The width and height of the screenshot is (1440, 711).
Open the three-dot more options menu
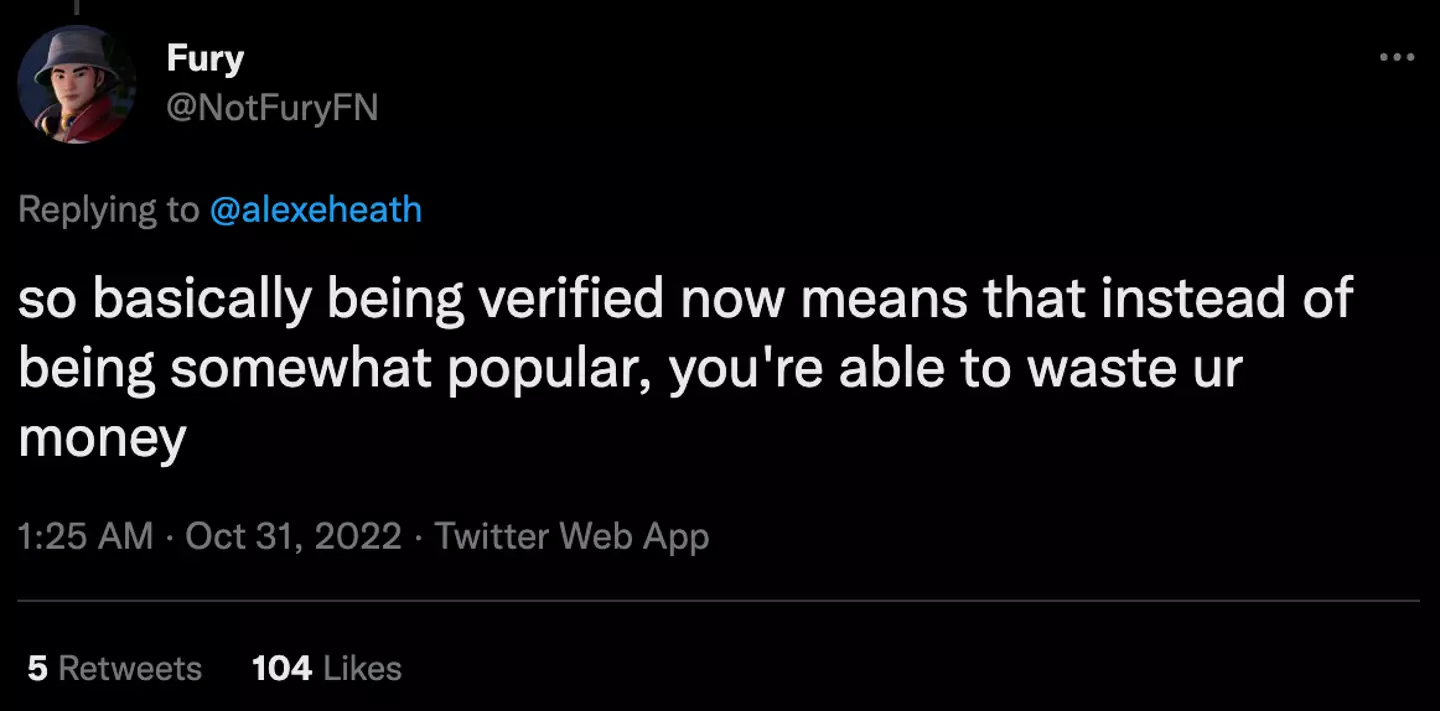[1396, 58]
